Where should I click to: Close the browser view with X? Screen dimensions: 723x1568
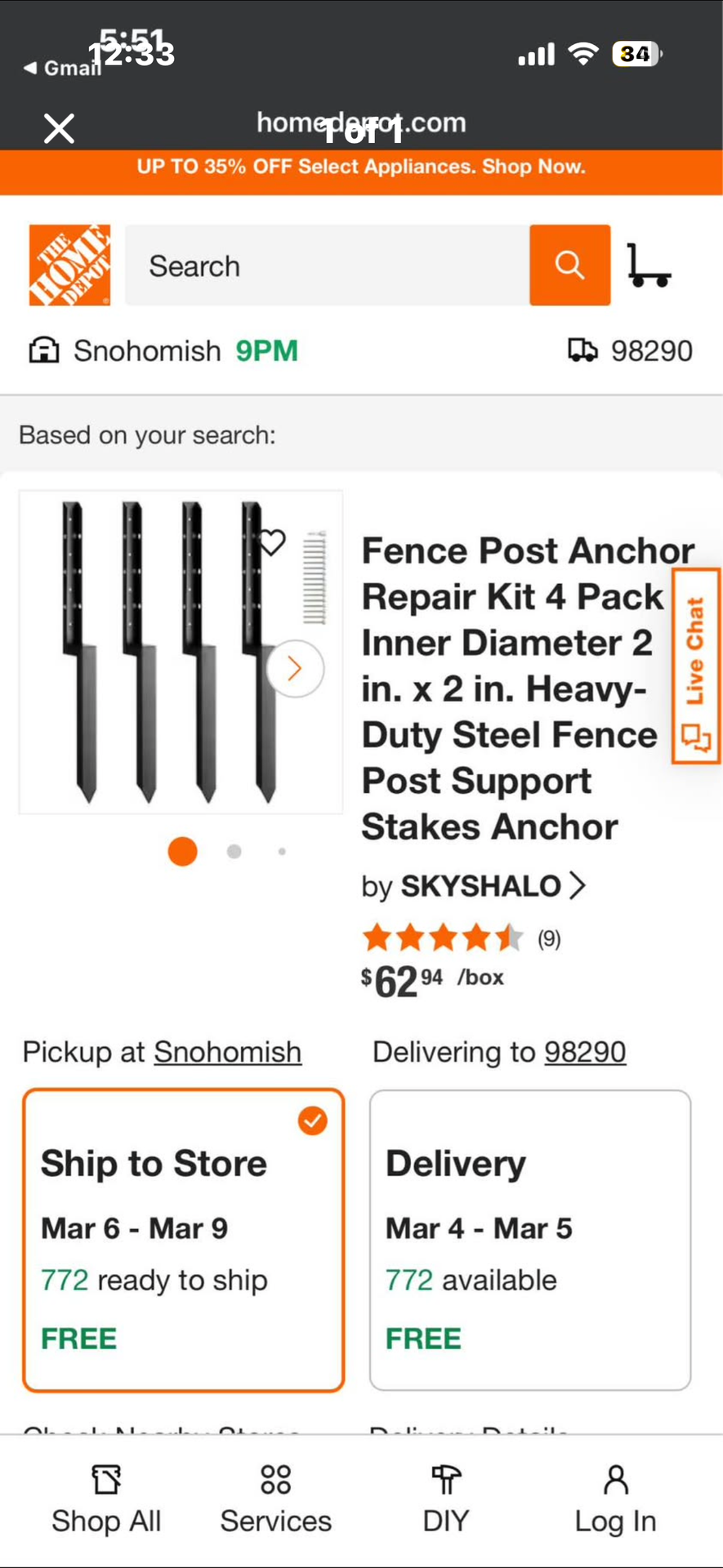tap(59, 128)
